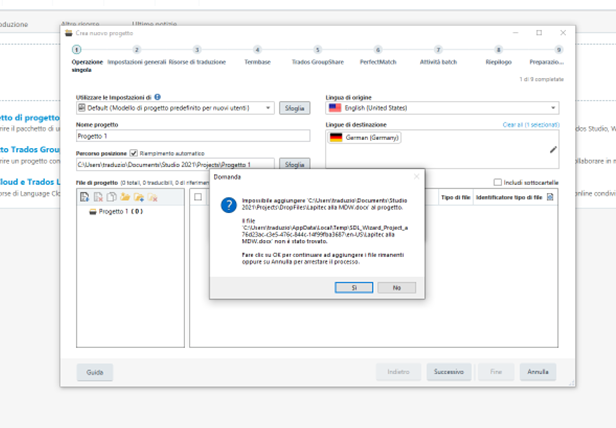Click the remove file icon with red X
The width and height of the screenshot is (616, 428).
point(98,197)
